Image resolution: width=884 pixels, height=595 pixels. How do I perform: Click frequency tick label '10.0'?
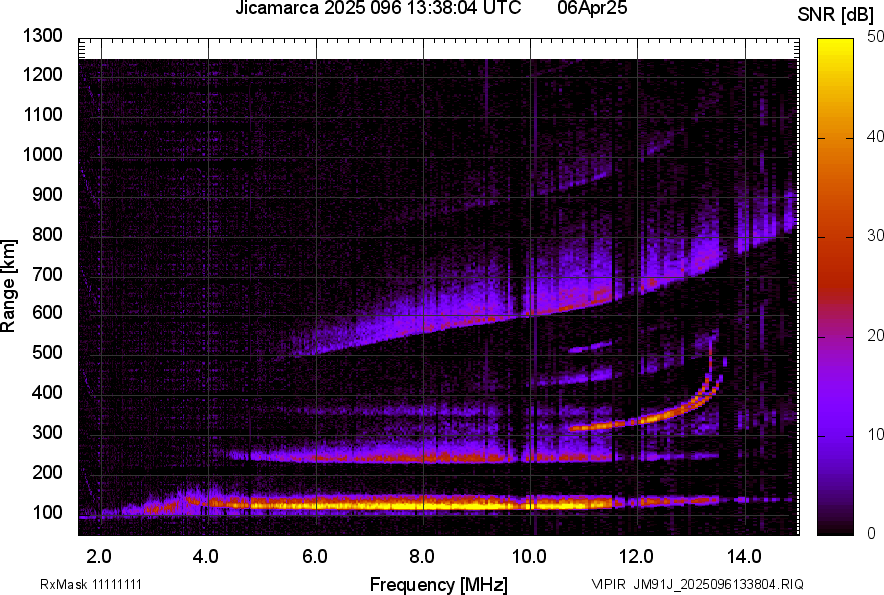[529, 557]
